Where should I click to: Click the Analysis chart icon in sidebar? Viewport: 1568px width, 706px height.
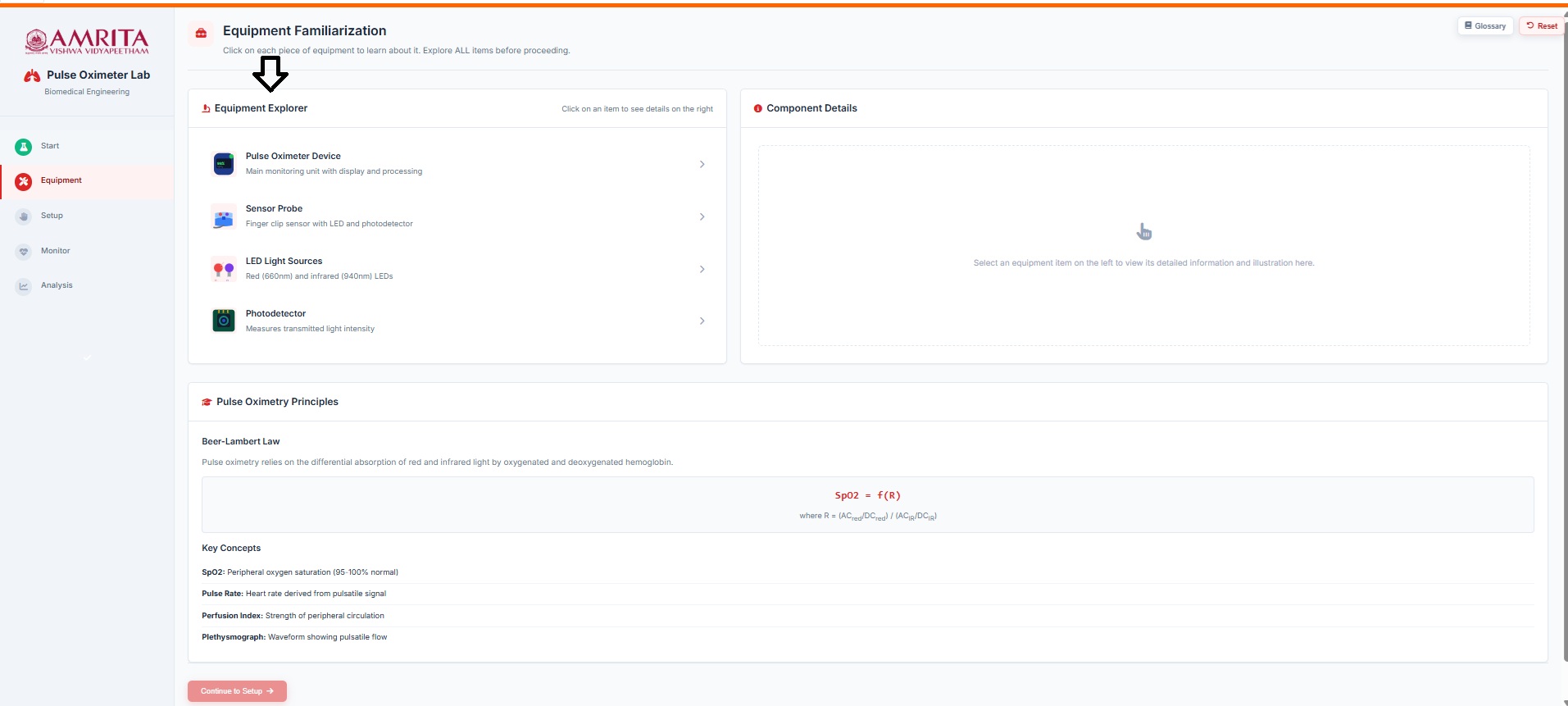pyautogui.click(x=24, y=286)
